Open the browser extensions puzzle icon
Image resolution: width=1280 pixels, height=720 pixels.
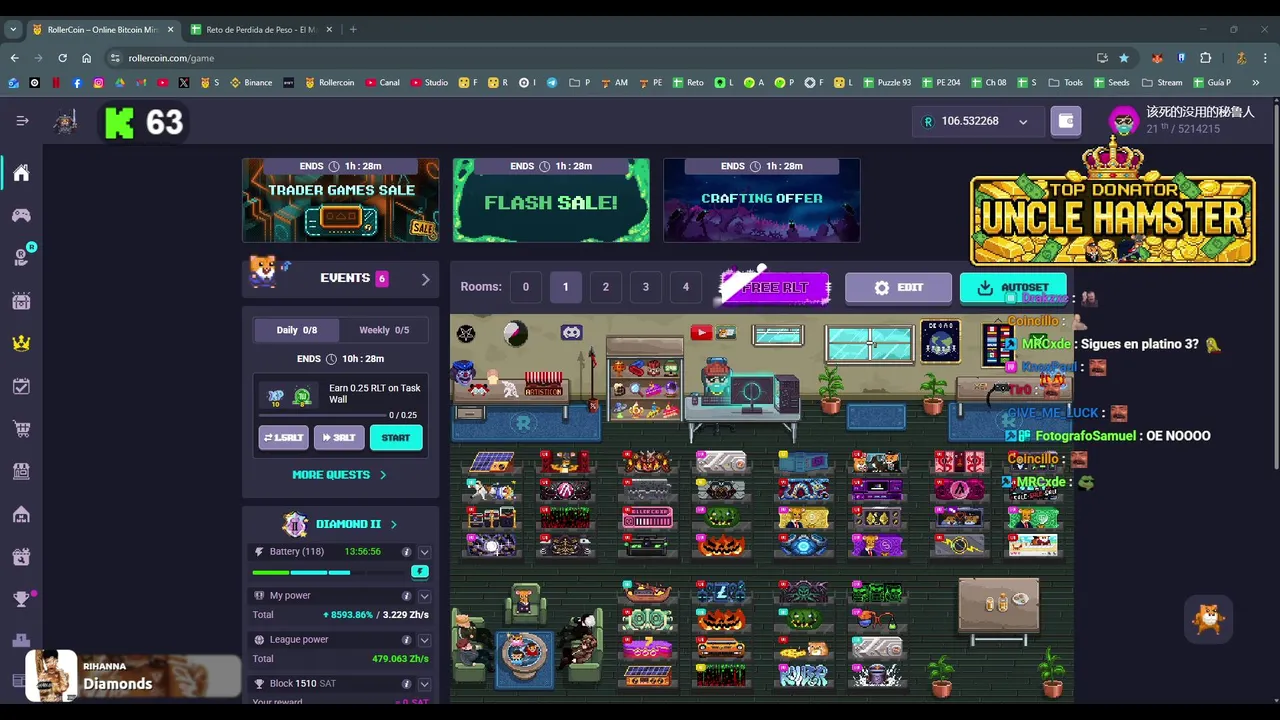(1205, 58)
